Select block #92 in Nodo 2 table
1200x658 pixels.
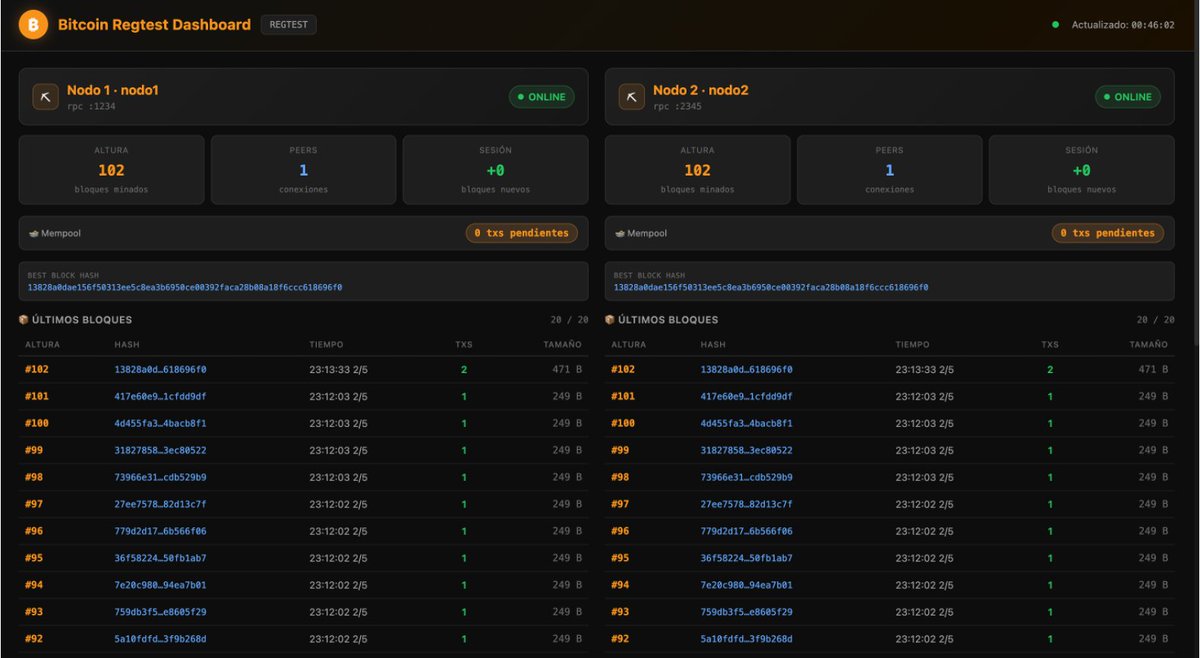(x=620, y=638)
